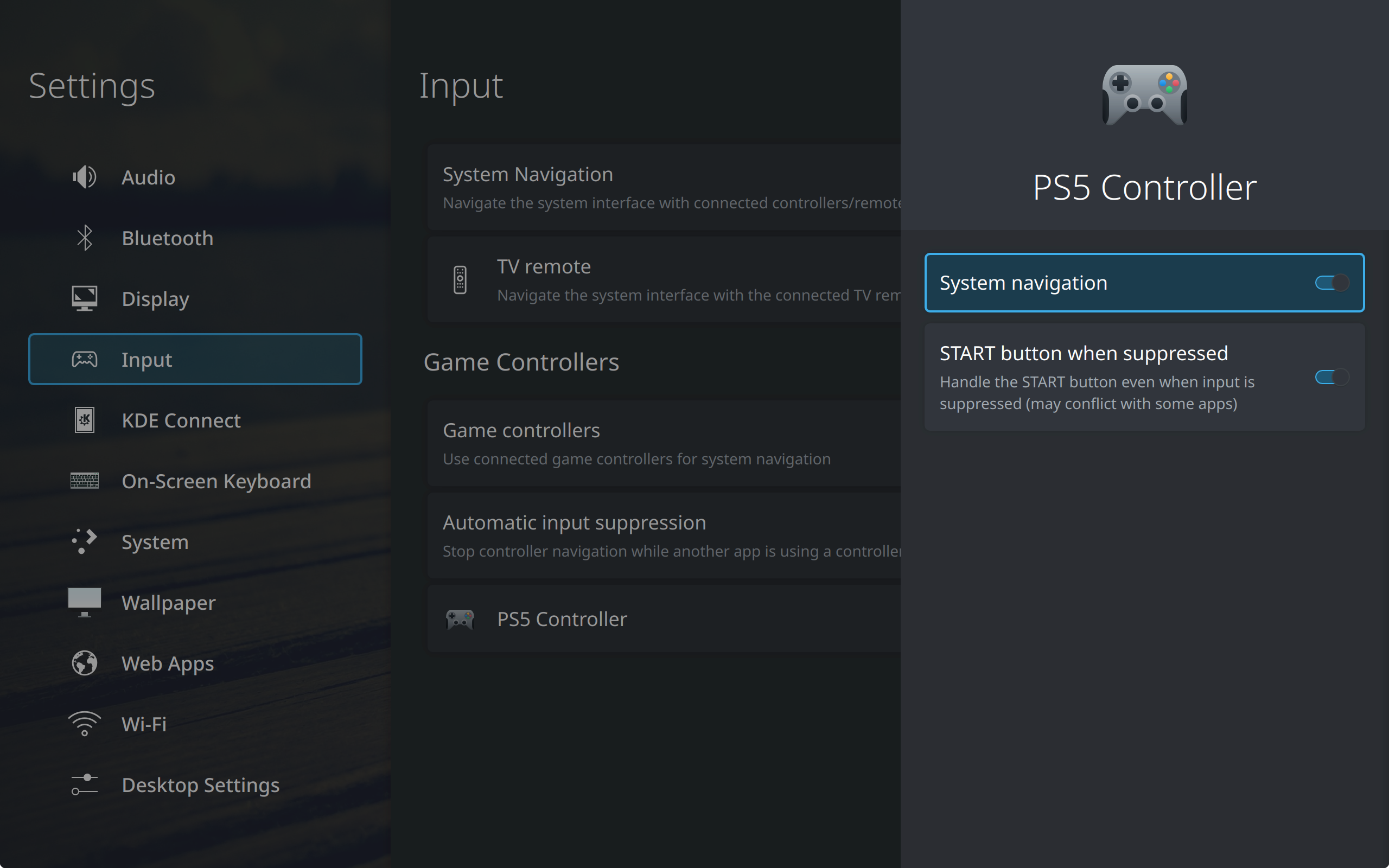The height and width of the screenshot is (868, 1389).
Task: Click the START button when suppressed row
Action: click(x=1144, y=377)
